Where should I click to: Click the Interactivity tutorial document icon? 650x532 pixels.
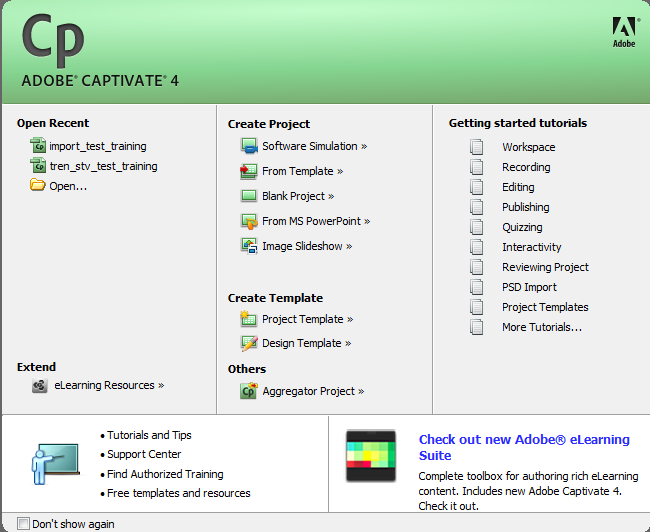tap(476, 247)
